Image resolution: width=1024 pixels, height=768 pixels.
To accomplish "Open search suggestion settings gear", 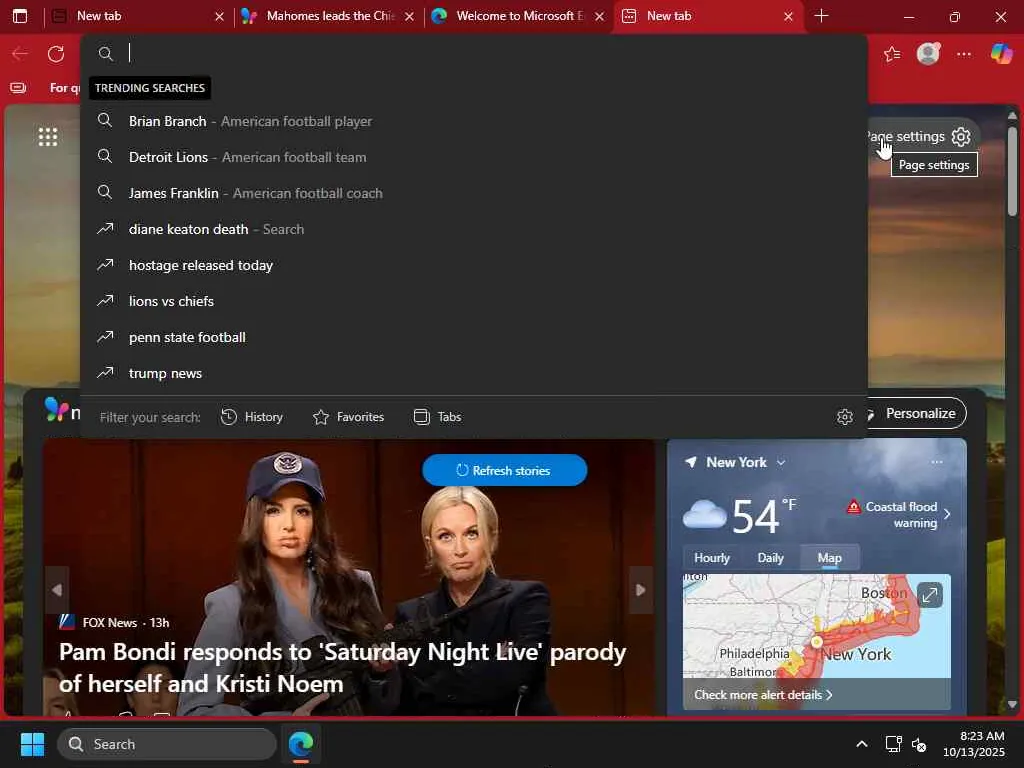I will point(844,417).
